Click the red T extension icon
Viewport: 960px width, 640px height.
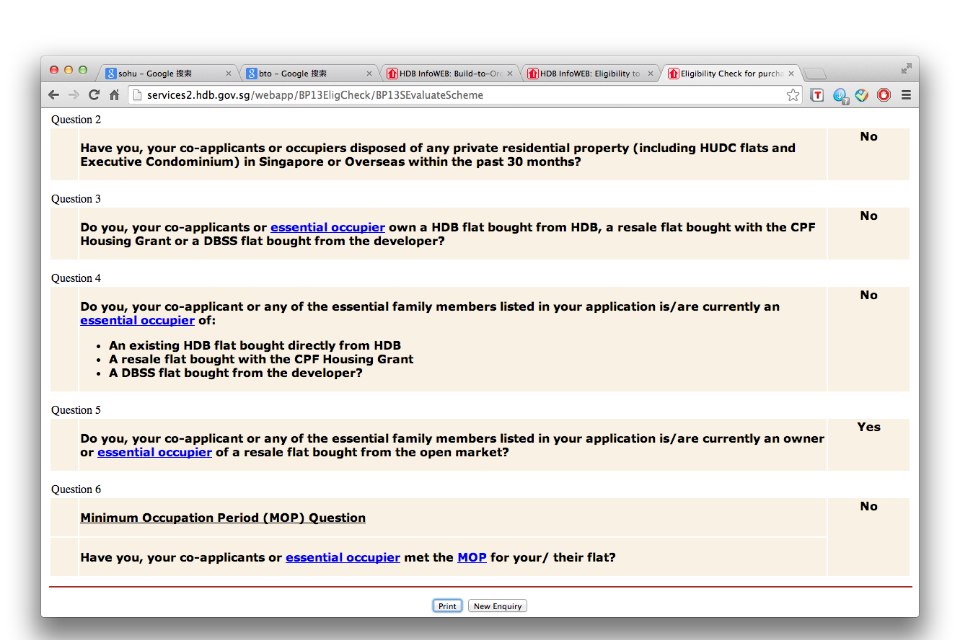pos(817,95)
